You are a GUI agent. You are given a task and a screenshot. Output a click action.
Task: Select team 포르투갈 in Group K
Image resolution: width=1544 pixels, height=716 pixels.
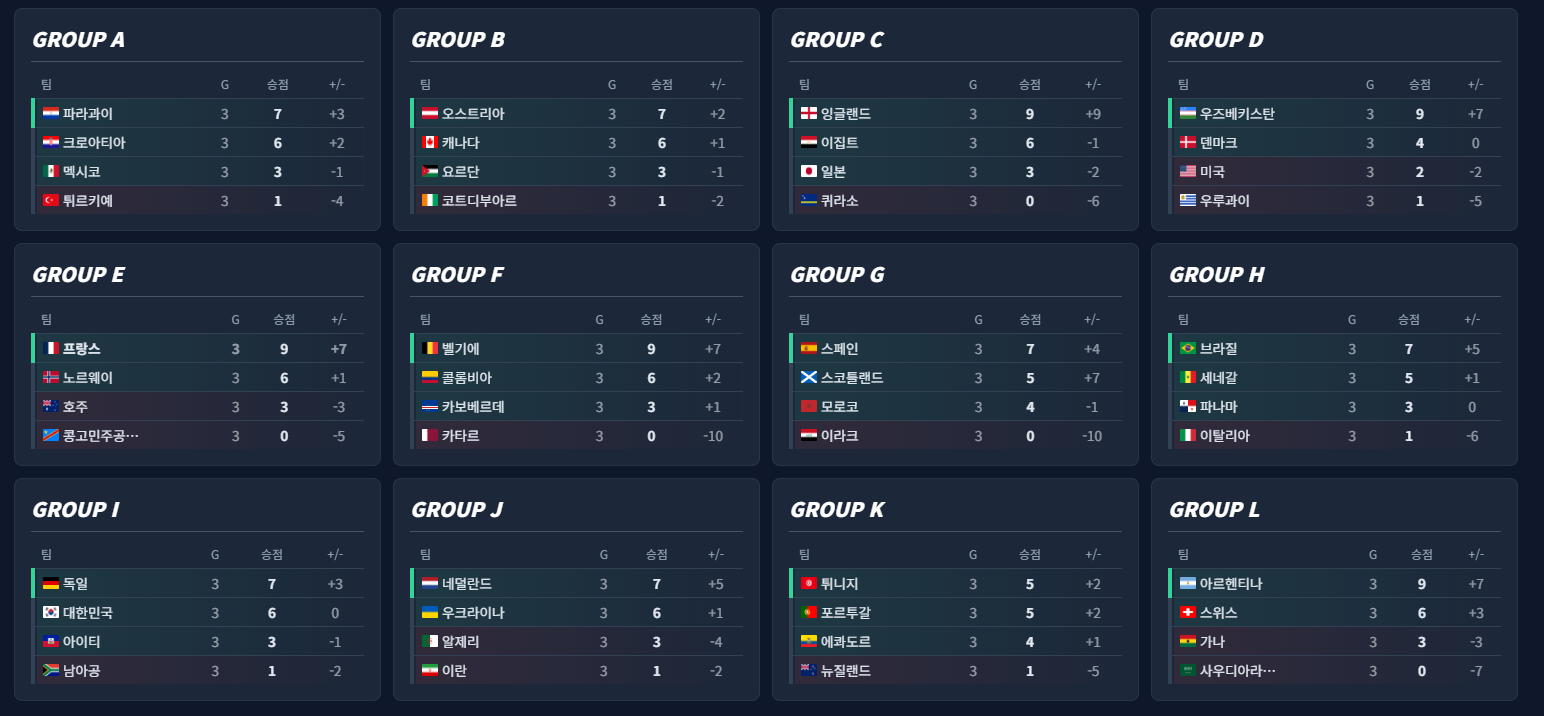[845, 613]
